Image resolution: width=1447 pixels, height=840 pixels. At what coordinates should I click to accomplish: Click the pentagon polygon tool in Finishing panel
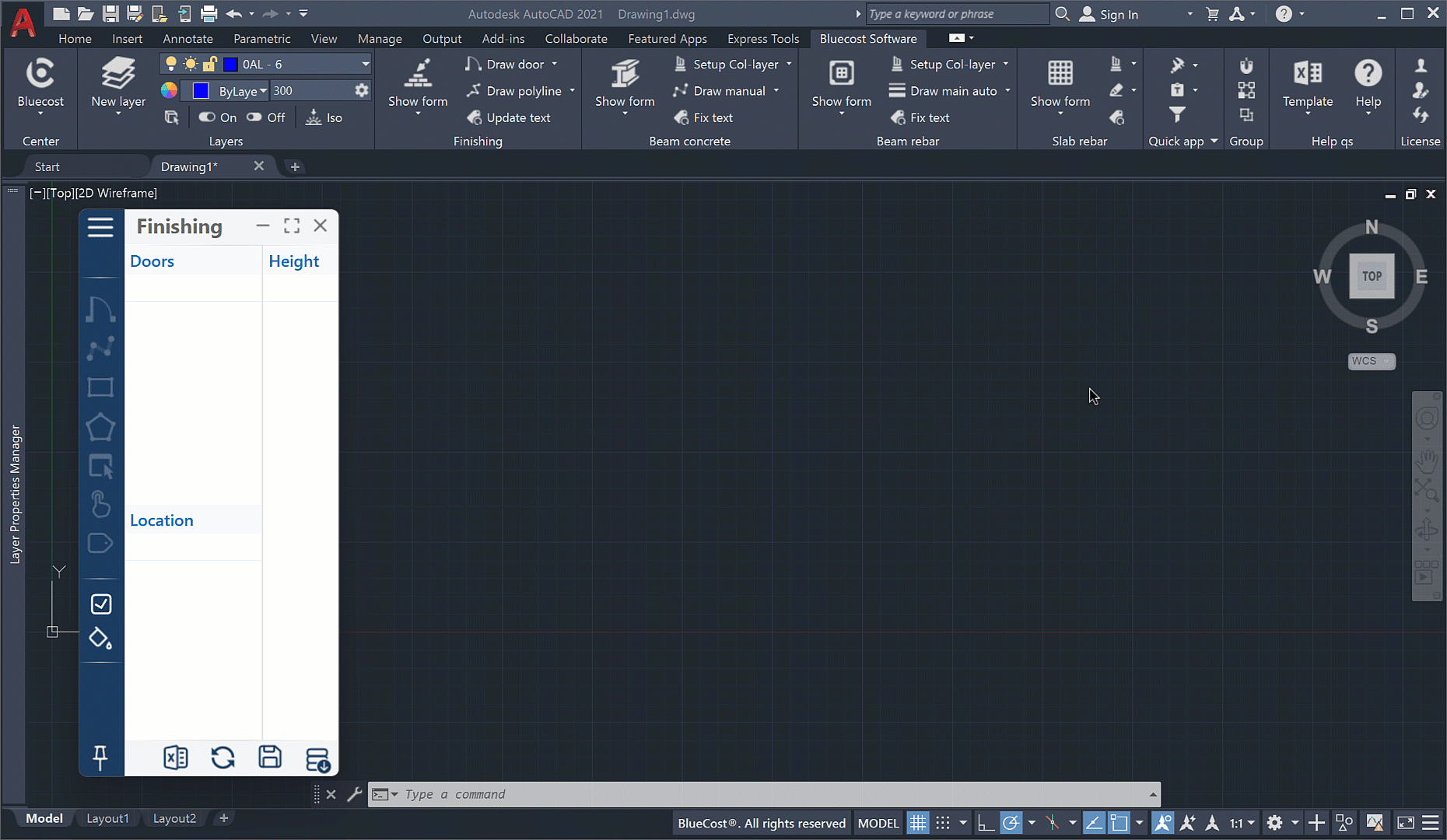click(100, 427)
